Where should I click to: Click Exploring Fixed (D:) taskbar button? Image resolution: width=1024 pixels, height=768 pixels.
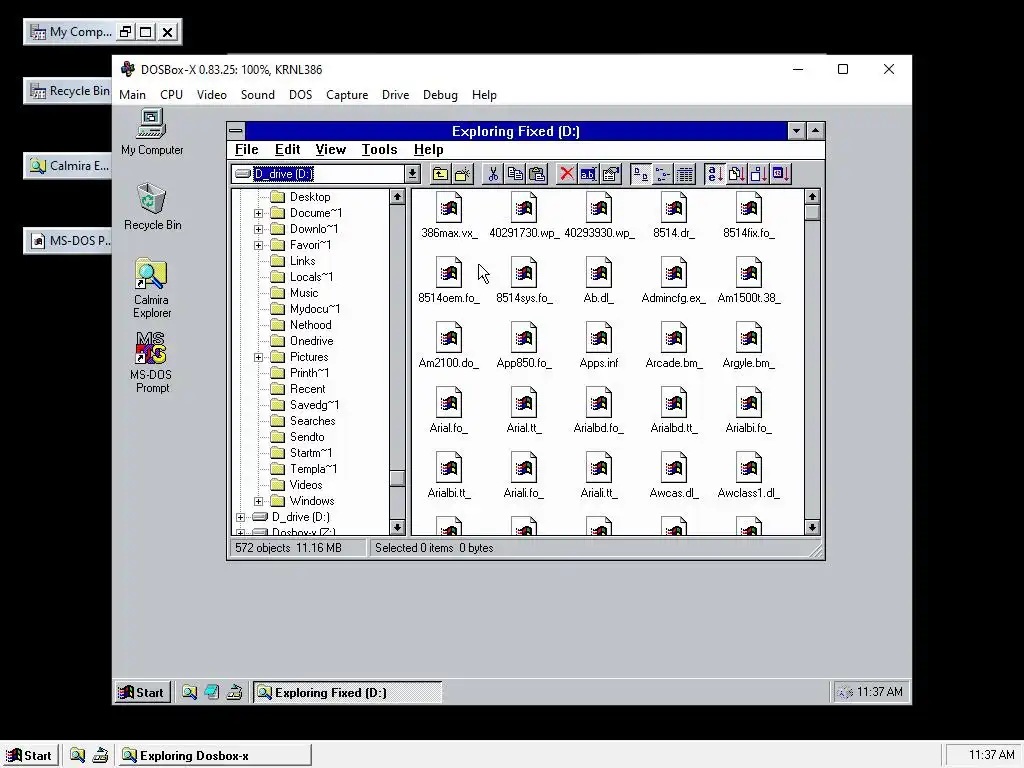tap(347, 692)
